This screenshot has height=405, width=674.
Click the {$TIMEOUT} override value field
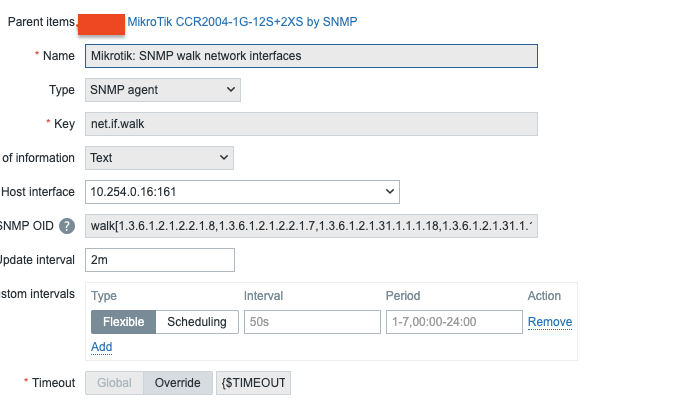[253, 383]
